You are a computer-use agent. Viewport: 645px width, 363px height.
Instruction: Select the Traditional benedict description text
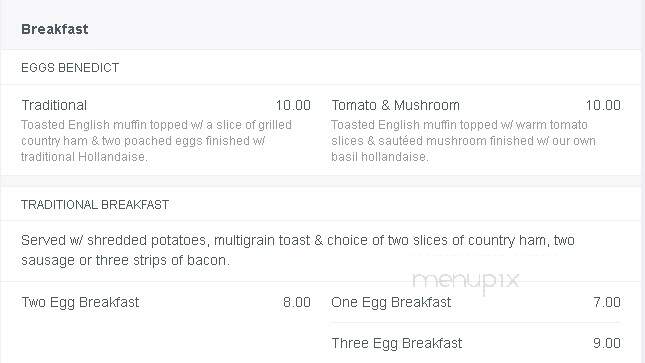156,140
